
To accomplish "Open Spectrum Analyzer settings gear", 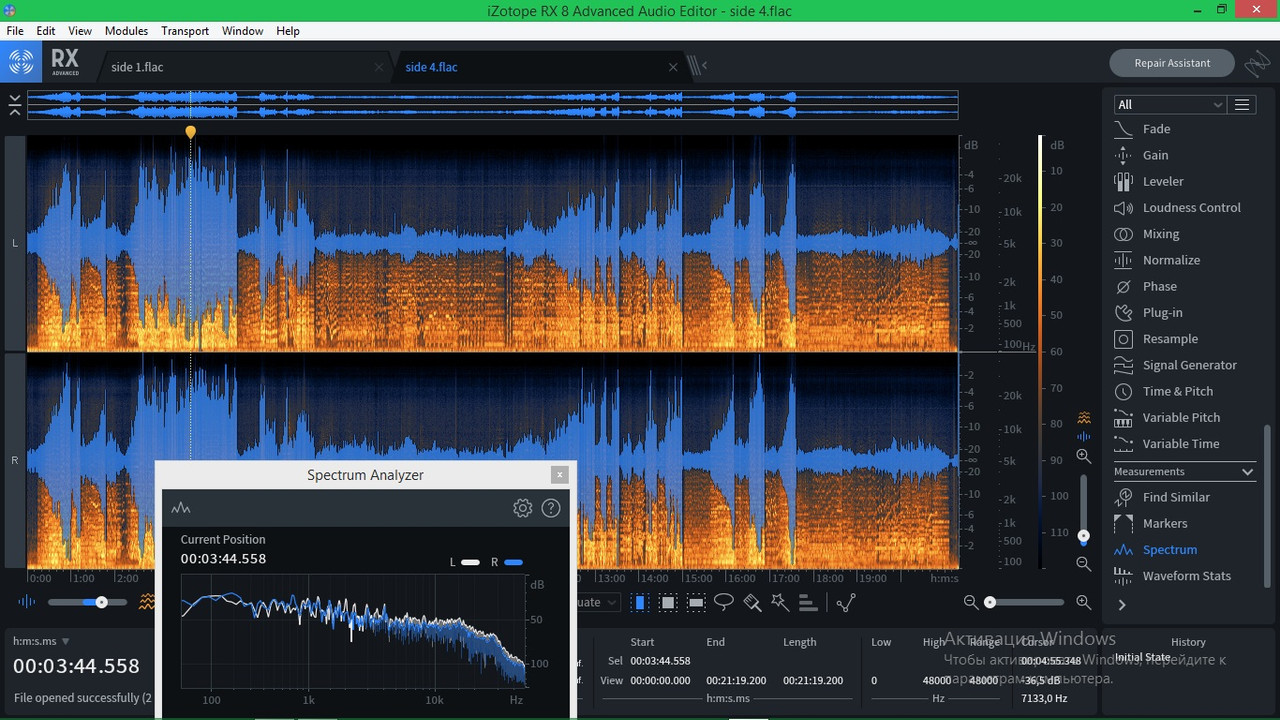I will [x=522, y=508].
